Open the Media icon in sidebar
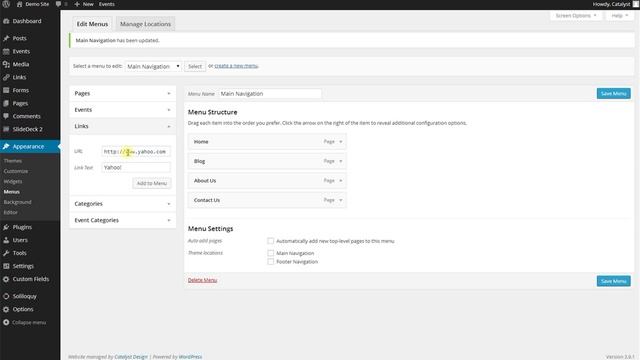This screenshot has width=640, height=360. [x=6, y=64]
